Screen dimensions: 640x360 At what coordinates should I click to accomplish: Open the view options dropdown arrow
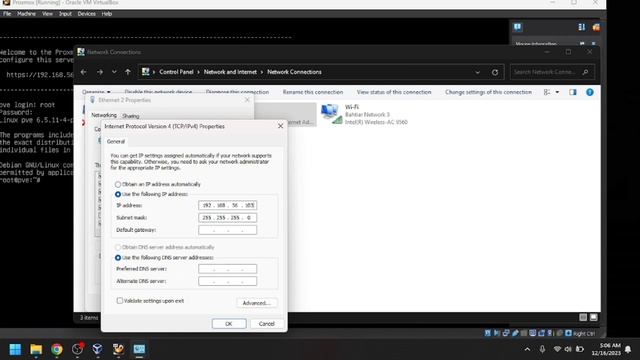click(557, 92)
